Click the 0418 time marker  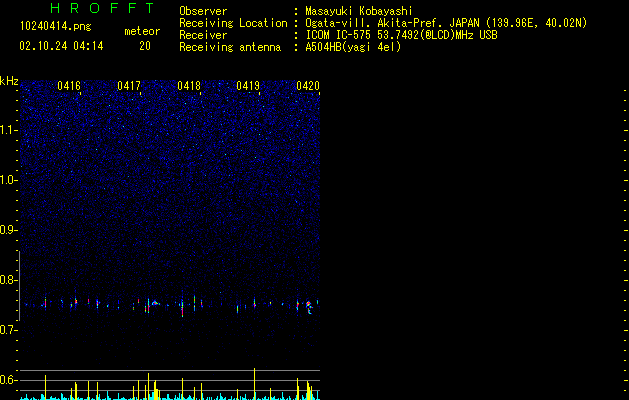(x=189, y=86)
